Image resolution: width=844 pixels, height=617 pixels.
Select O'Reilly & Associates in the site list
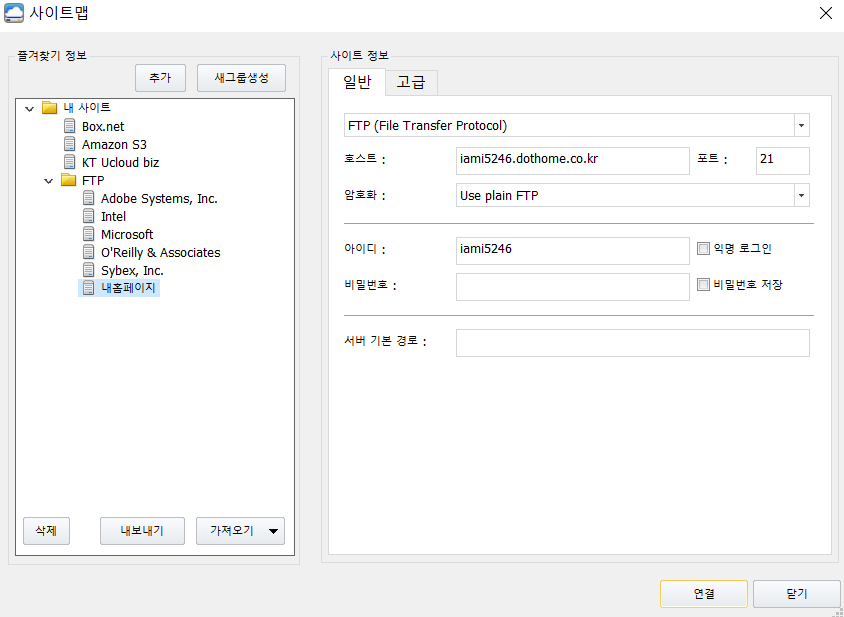pos(160,252)
